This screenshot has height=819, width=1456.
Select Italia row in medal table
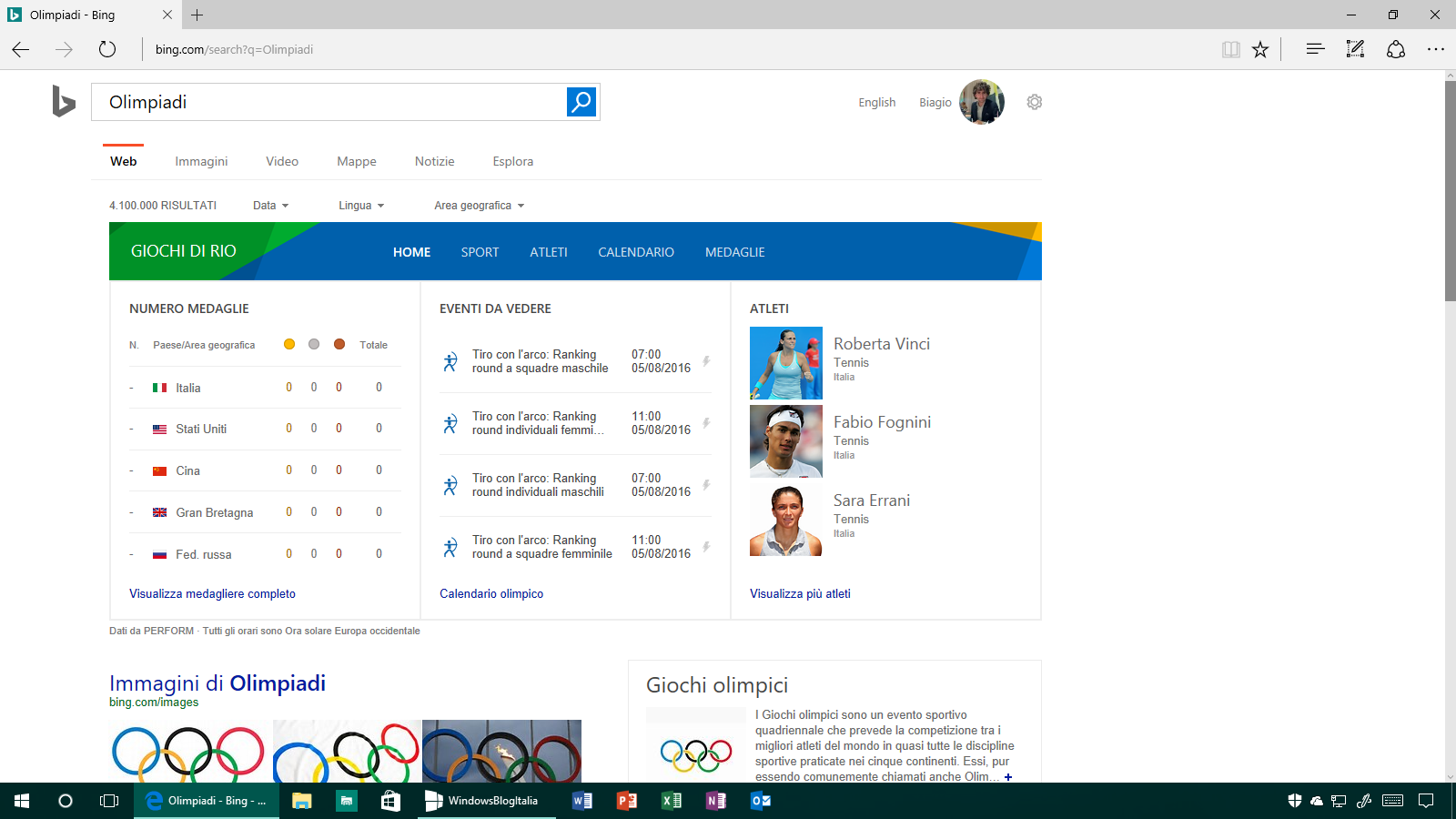tap(265, 388)
